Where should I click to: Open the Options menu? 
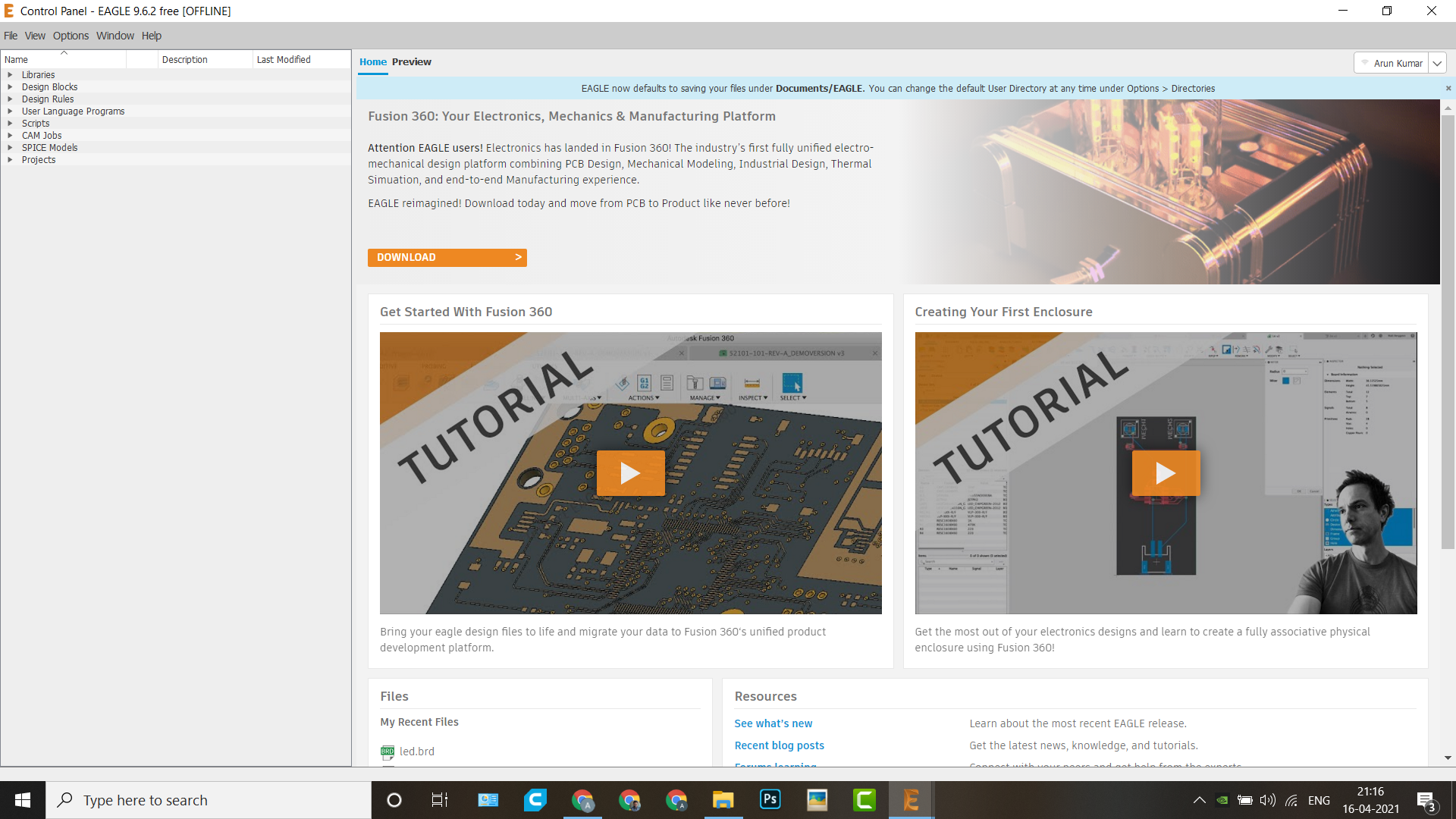click(x=71, y=36)
